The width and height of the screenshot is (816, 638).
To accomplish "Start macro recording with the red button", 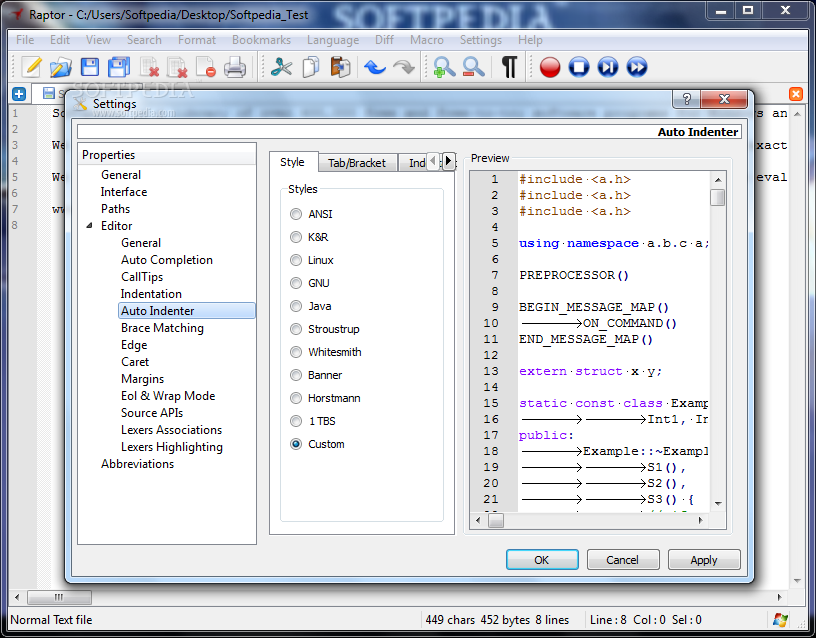I will tap(550, 67).
